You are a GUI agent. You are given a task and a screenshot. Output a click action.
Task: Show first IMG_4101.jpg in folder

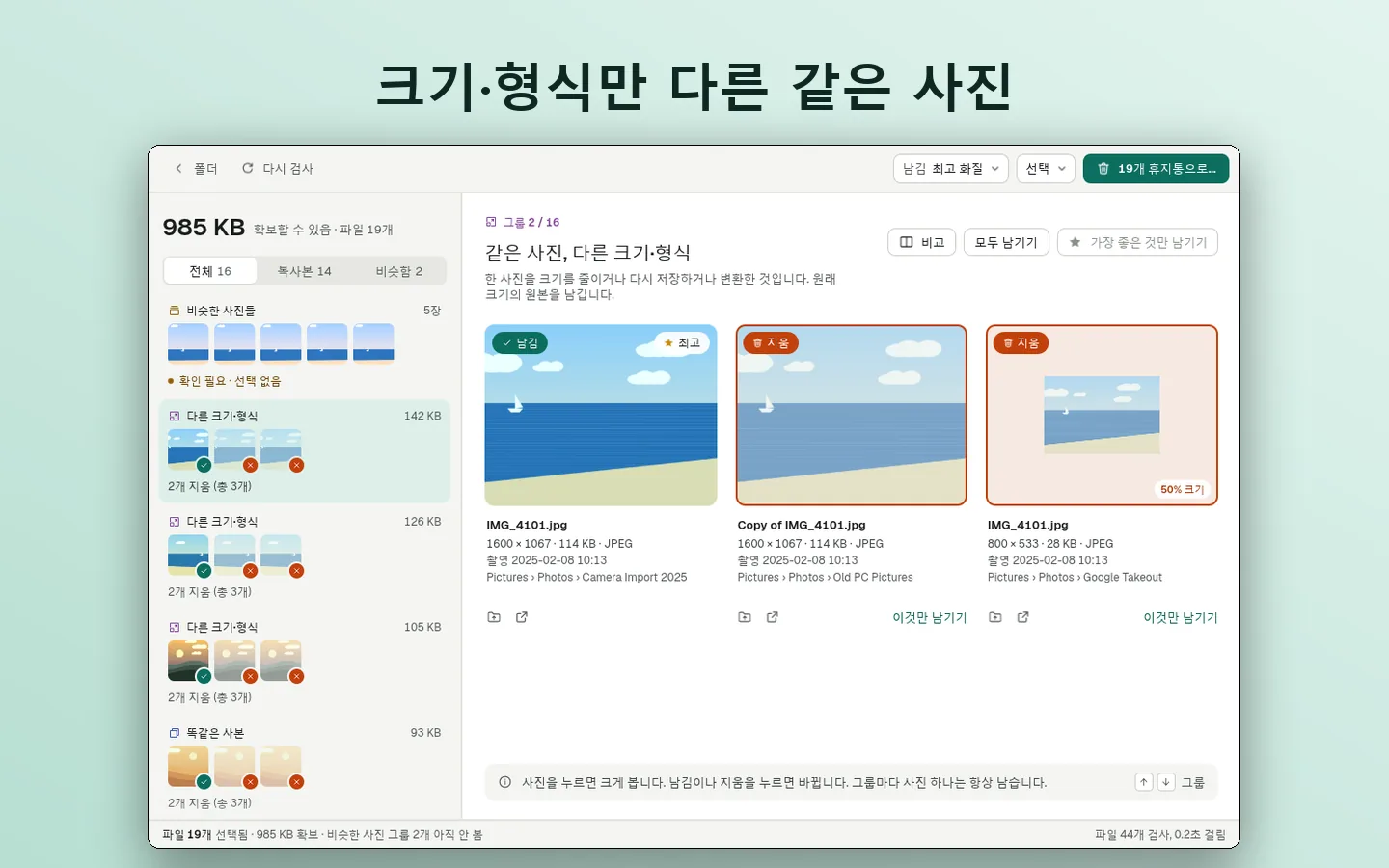(x=494, y=617)
